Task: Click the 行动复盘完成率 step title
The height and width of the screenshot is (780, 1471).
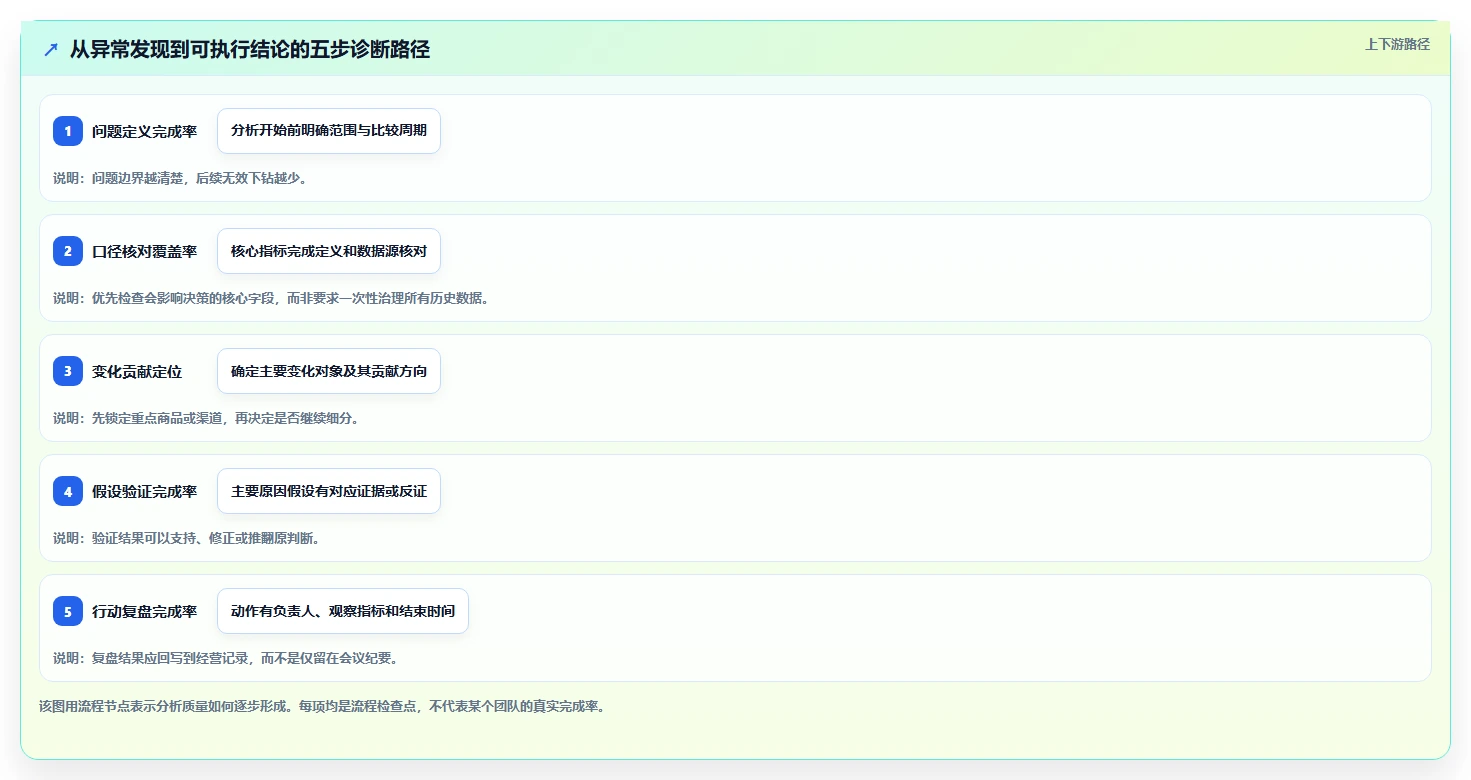Action: point(144,611)
